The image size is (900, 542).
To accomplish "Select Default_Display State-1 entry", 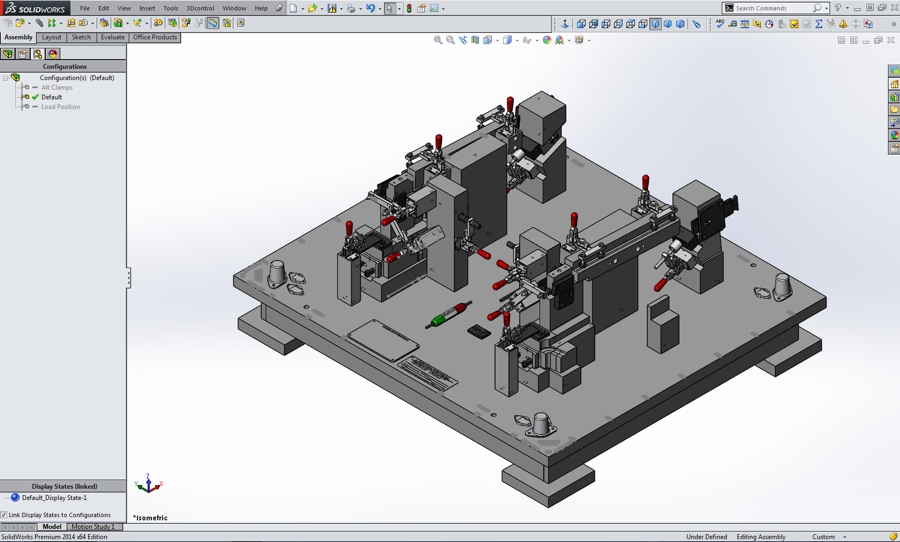I will [x=54, y=498].
